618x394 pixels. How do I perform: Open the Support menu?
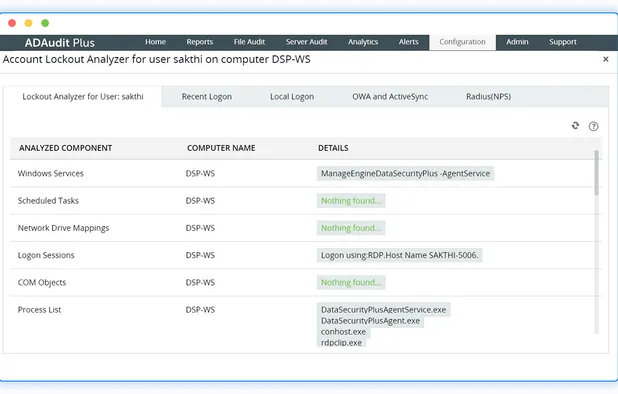coord(563,42)
